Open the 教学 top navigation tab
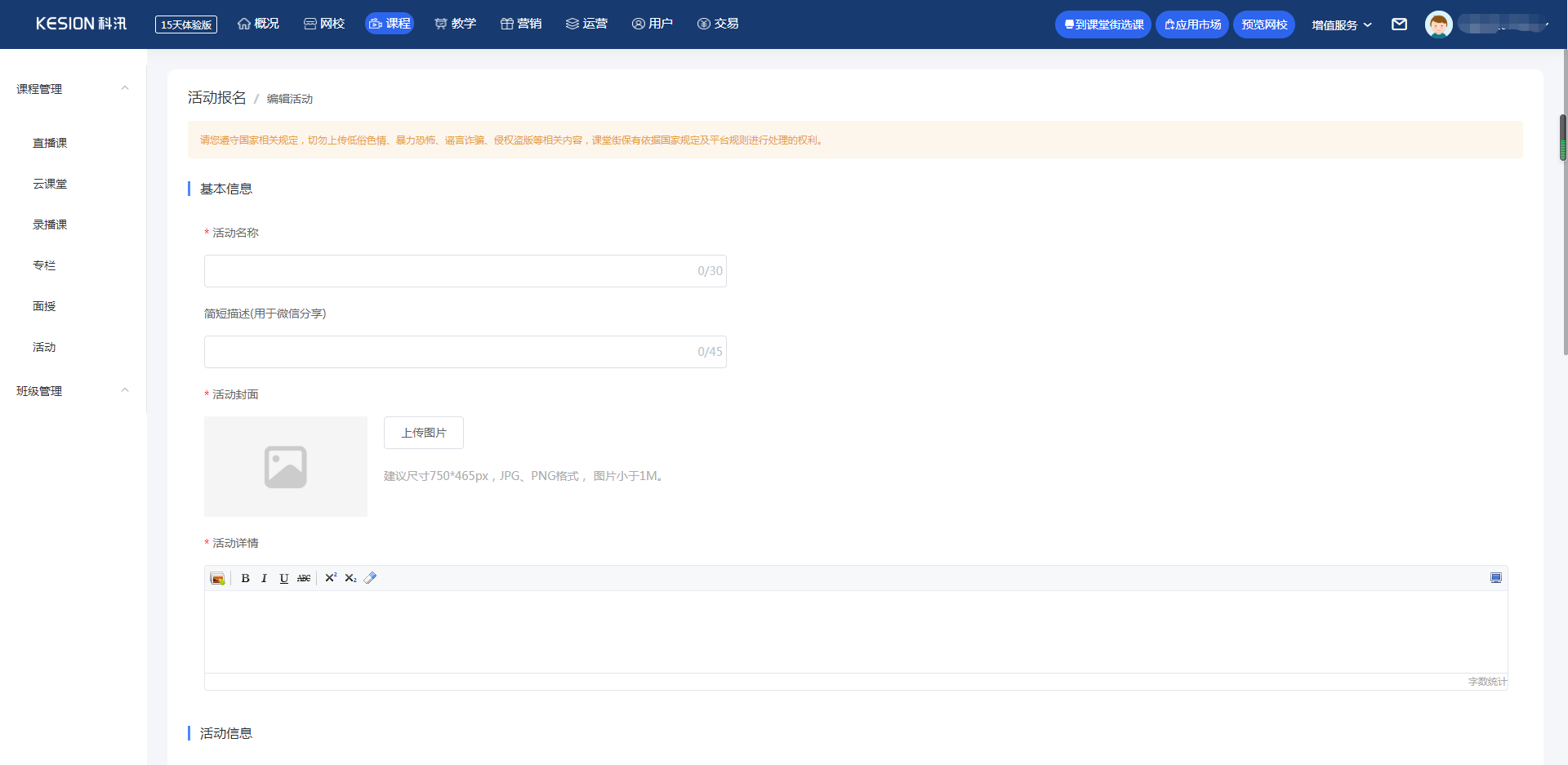Viewport: 1568px width, 765px height. coord(455,24)
